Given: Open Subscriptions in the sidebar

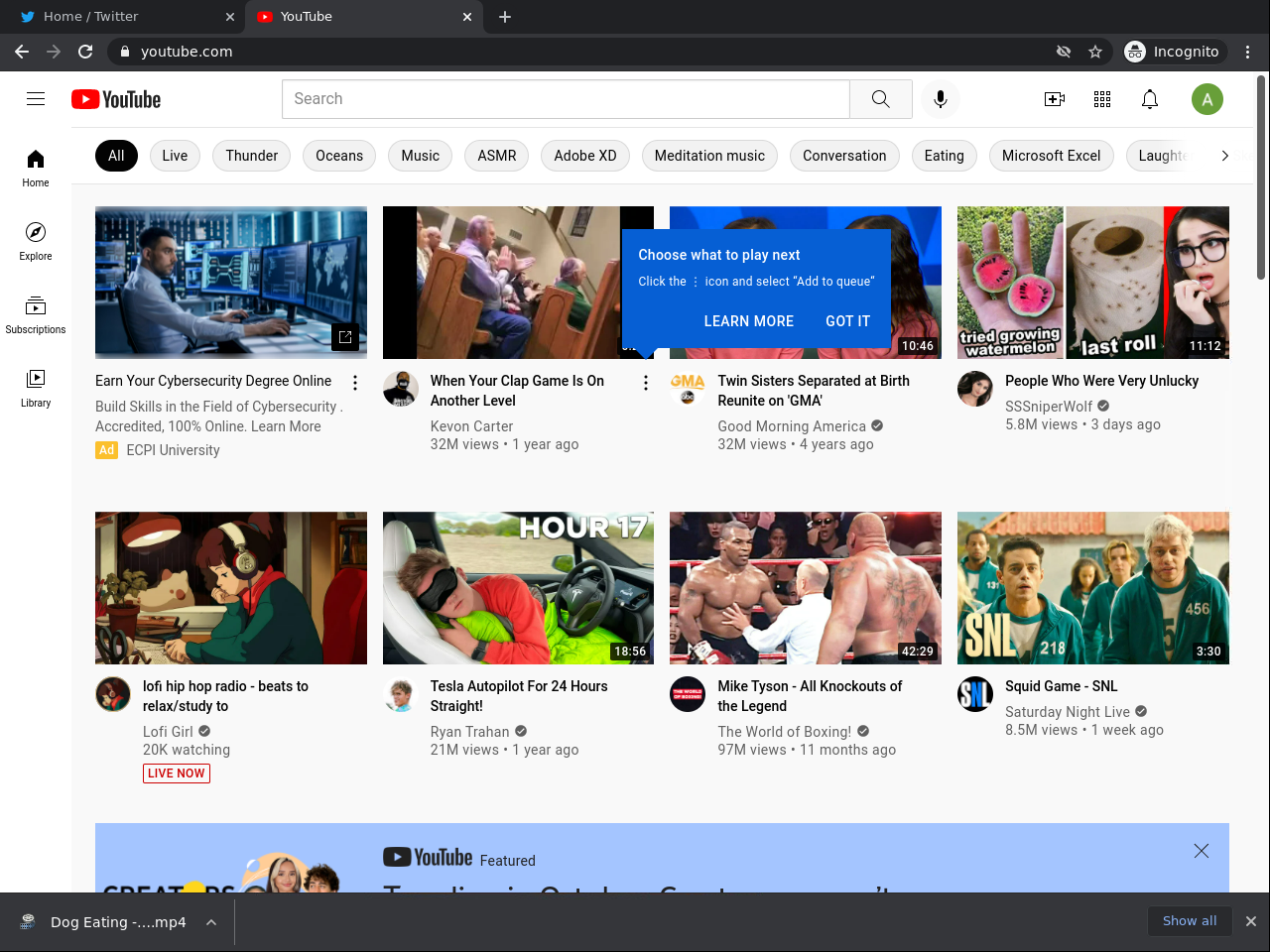Looking at the screenshot, I should tap(36, 314).
